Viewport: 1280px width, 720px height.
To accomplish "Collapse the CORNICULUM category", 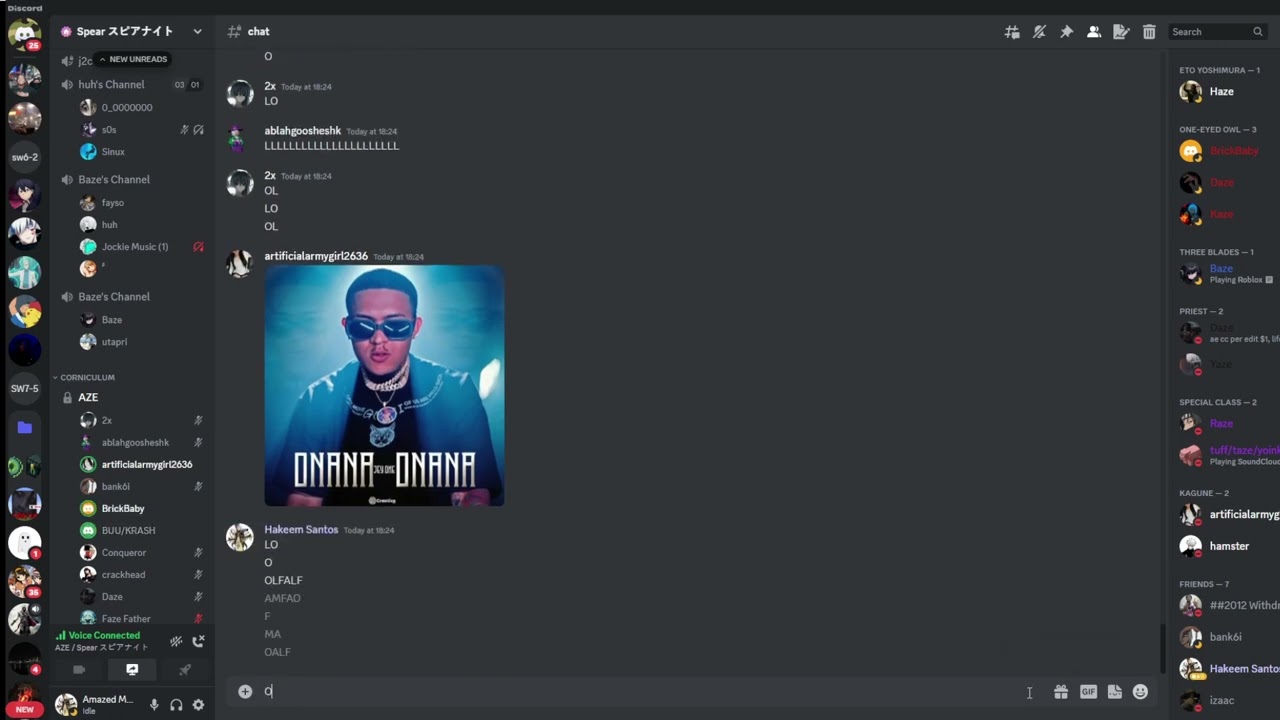I will (x=87, y=377).
